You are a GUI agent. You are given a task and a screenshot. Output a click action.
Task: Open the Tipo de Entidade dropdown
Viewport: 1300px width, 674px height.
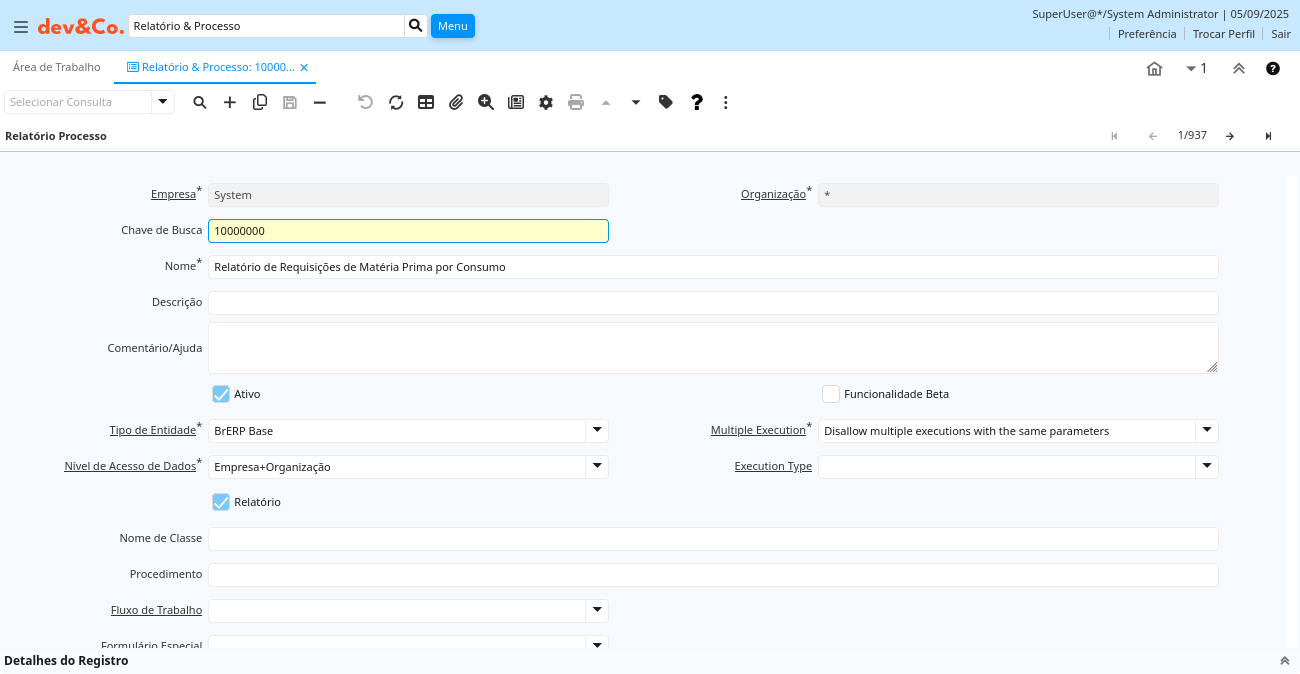point(597,431)
